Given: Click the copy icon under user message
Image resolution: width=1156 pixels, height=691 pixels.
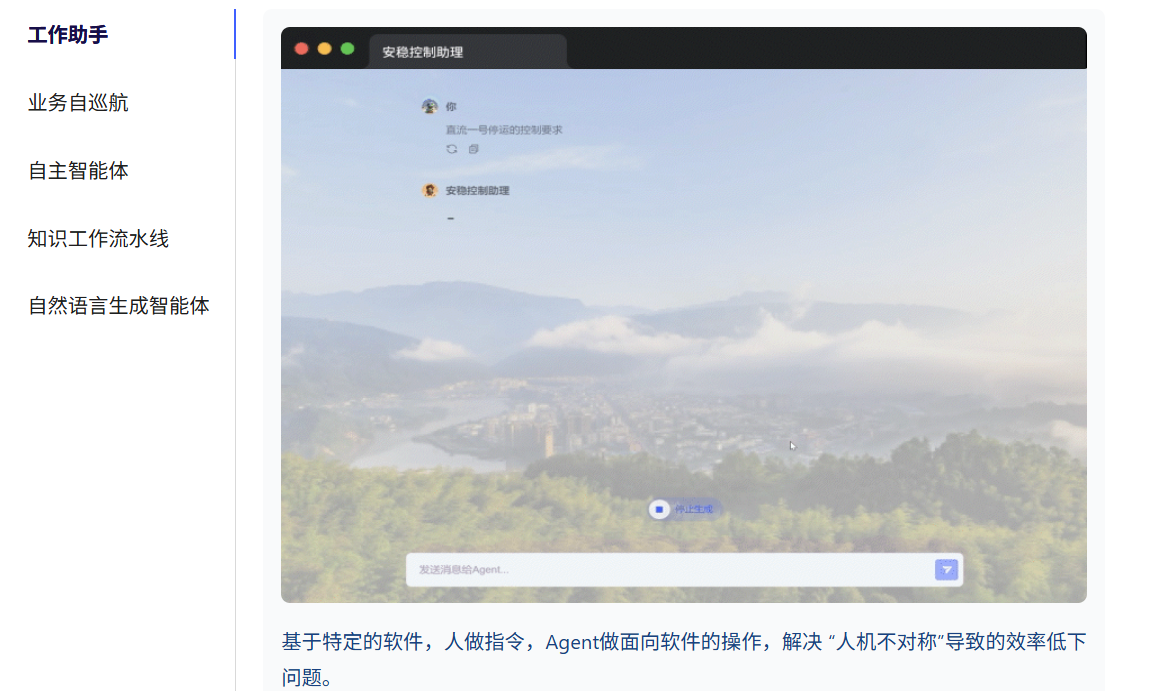Looking at the screenshot, I should 474,149.
